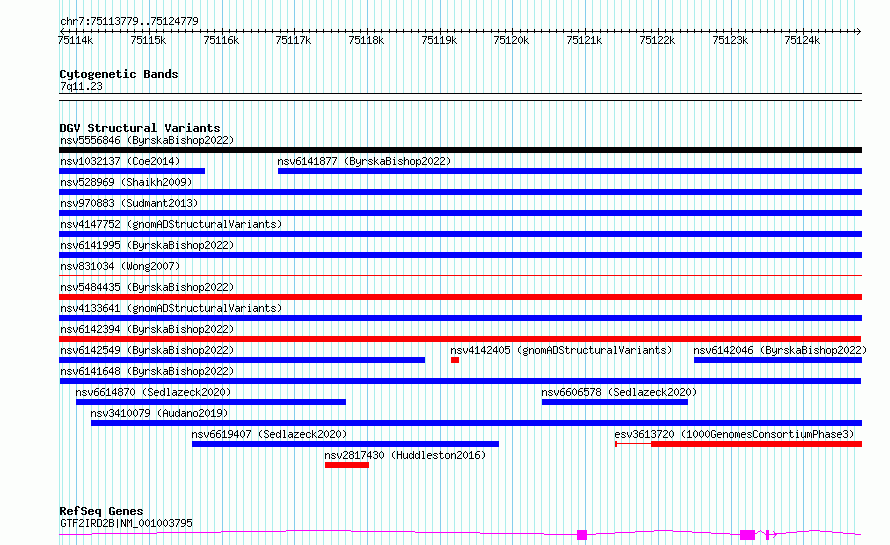Open the nsv6141648 (ByrskaBishop2022) label

point(147,371)
